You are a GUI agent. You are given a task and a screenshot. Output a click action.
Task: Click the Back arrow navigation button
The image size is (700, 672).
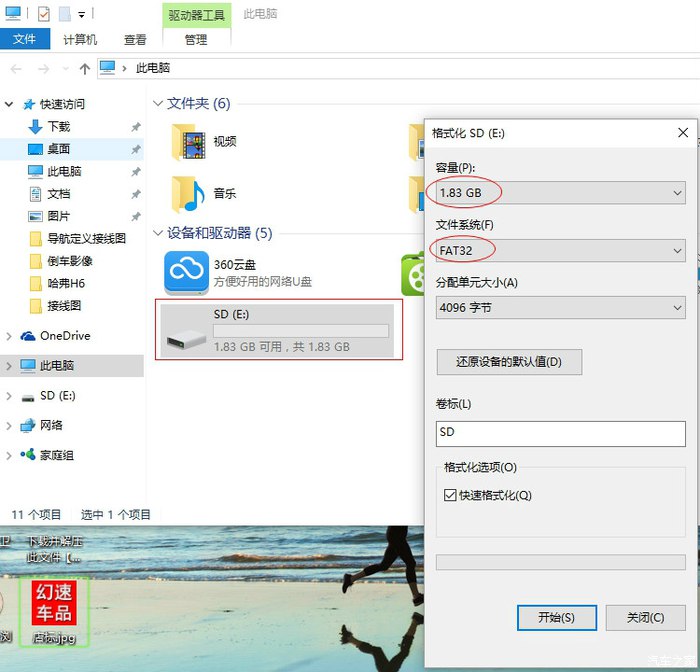(x=16, y=69)
